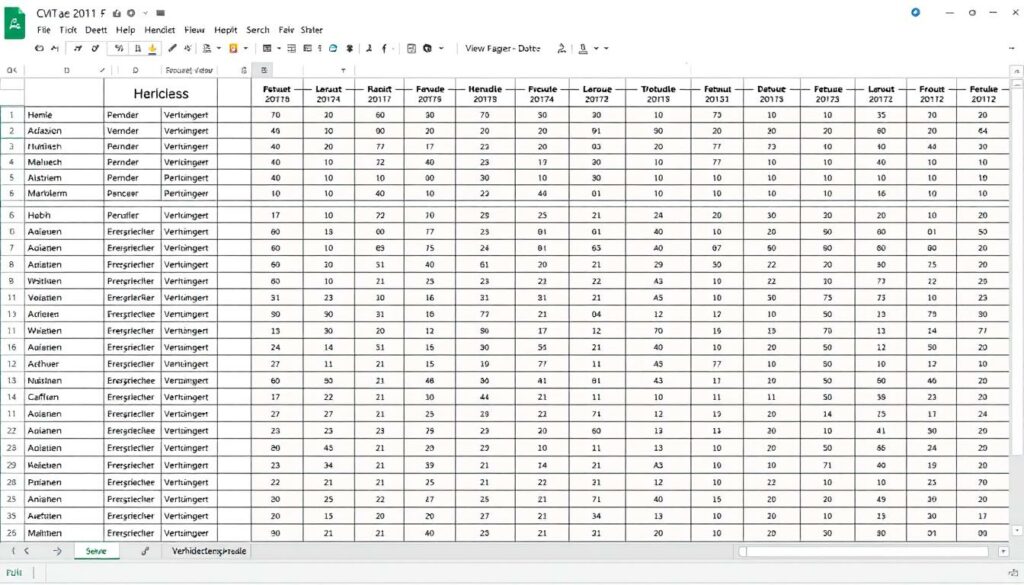Click the merge cells icon
Image resolution: width=1024 pixels, height=585 pixels.
click(291, 48)
